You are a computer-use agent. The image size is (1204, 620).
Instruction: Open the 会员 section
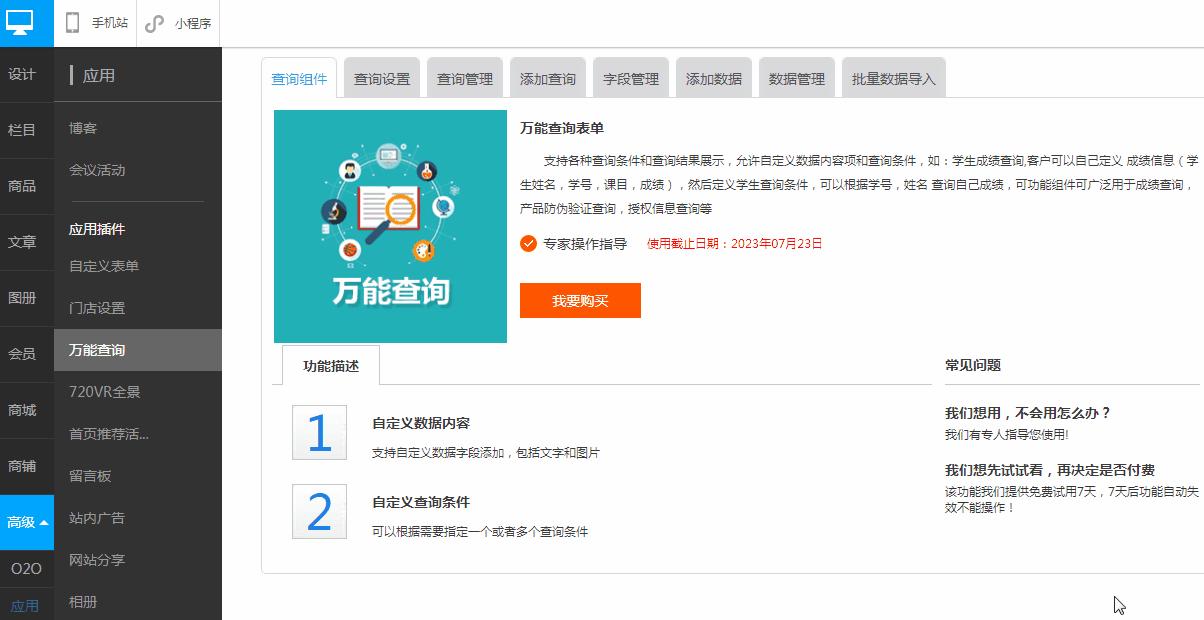tap(22, 354)
